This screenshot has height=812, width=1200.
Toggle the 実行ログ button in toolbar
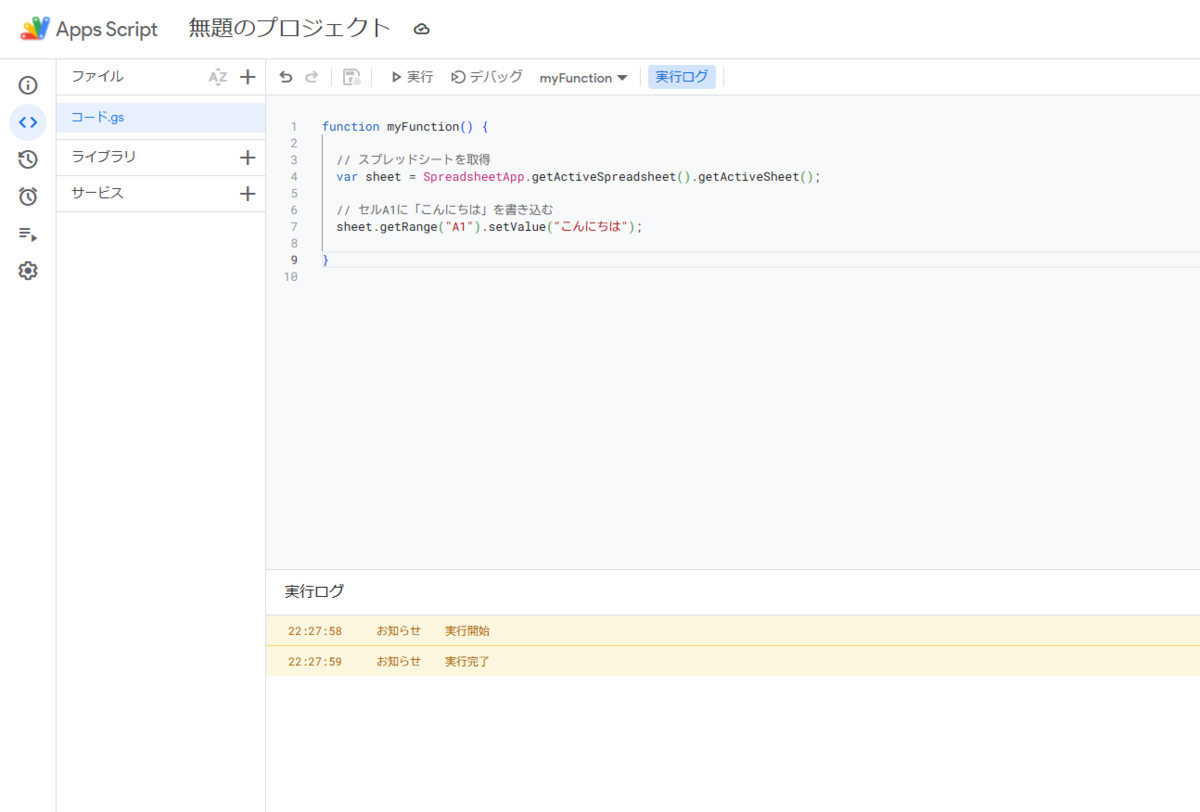tap(682, 77)
